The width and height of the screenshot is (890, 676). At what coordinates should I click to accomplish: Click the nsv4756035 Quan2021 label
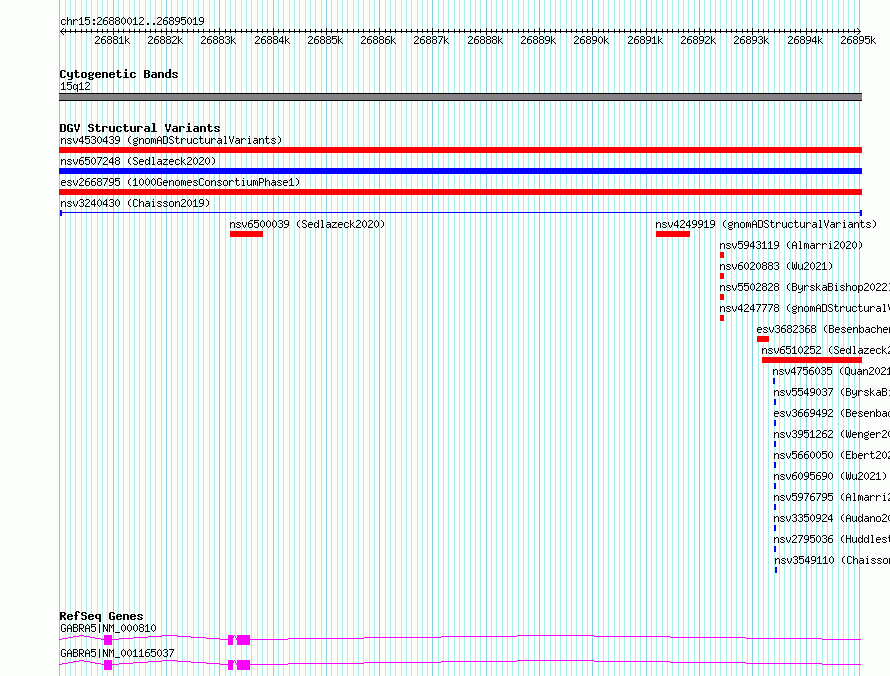tap(831, 371)
